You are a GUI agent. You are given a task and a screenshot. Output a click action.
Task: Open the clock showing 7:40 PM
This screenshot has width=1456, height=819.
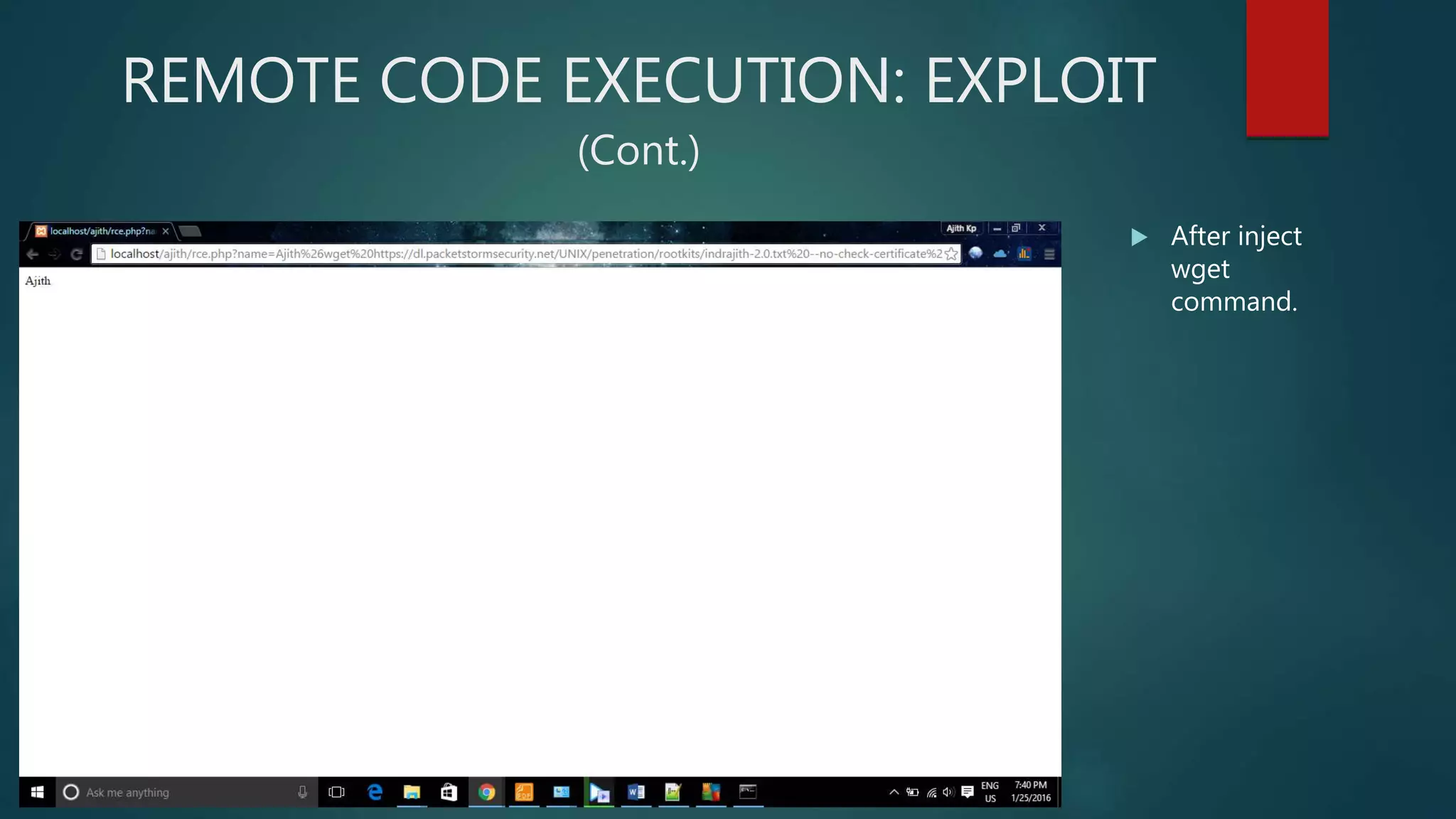coord(1031,792)
